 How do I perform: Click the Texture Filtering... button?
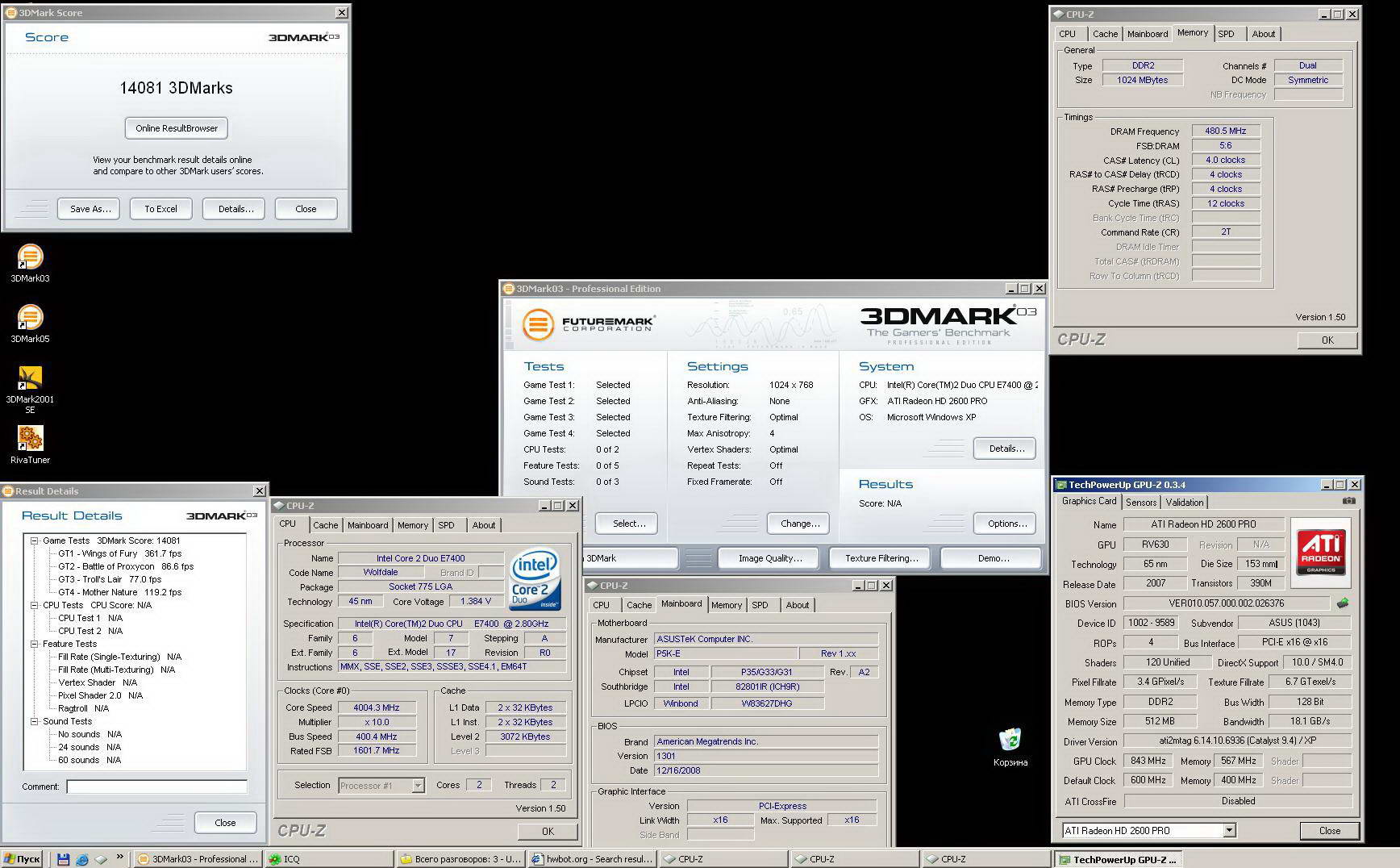tap(879, 558)
